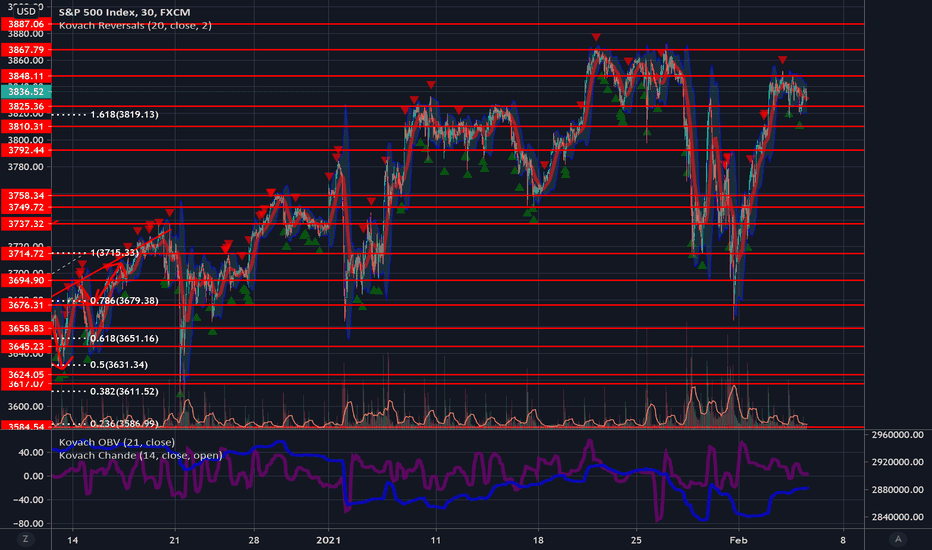The width and height of the screenshot is (932, 550).
Task: Select the 1(3715.33) Fibonacci label
Action: tap(115, 253)
